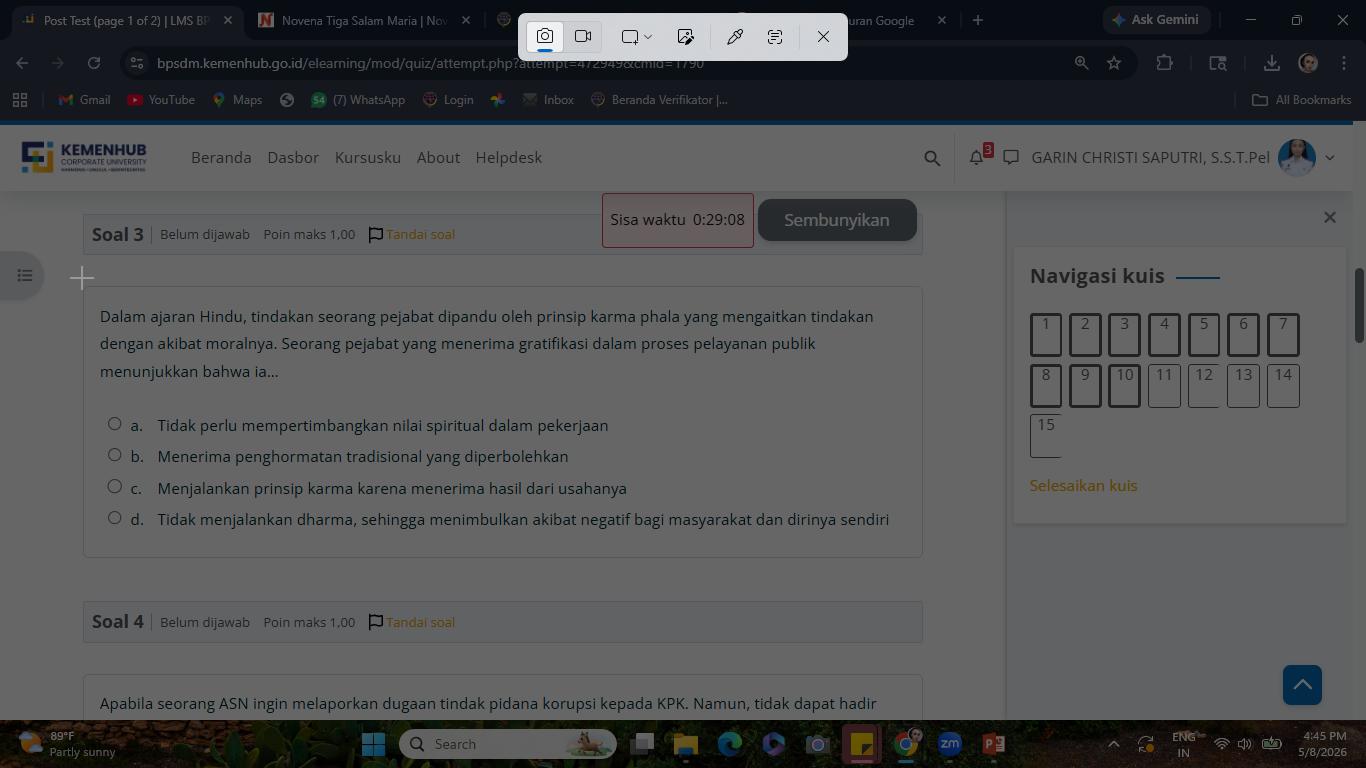1366x768 pixels.
Task: Click the text actions scan icon
Action: (775, 36)
